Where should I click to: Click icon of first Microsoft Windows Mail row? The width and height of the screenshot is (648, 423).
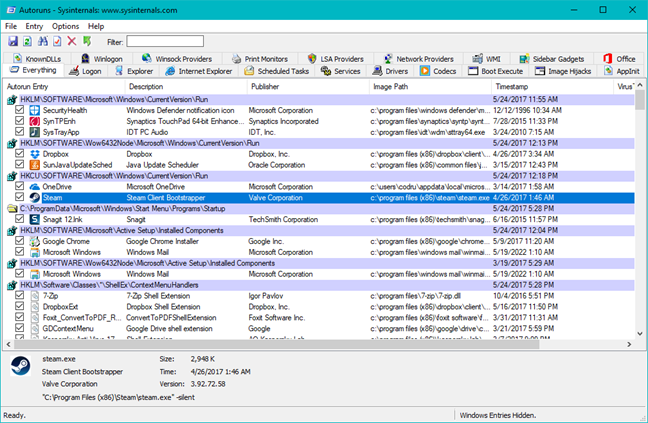[x=35, y=252]
